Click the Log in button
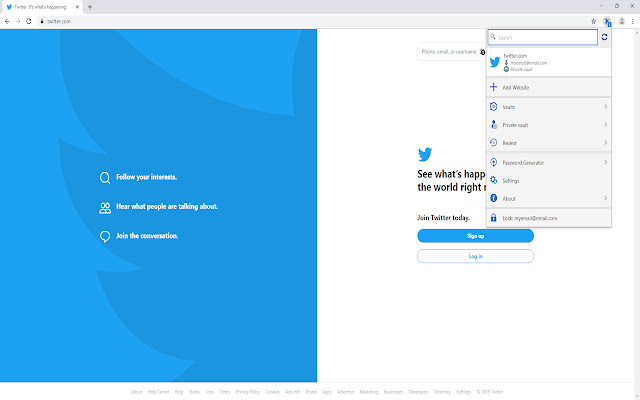 click(x=475, y=256)
